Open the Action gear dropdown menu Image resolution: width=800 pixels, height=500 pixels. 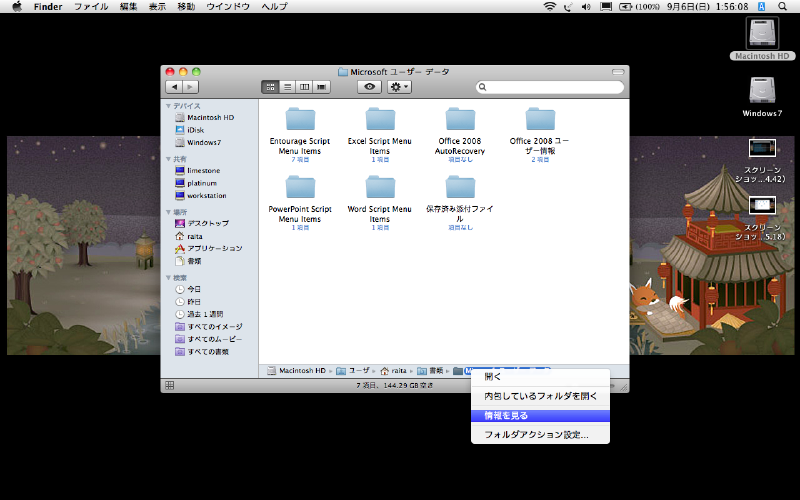coord(399,87)
